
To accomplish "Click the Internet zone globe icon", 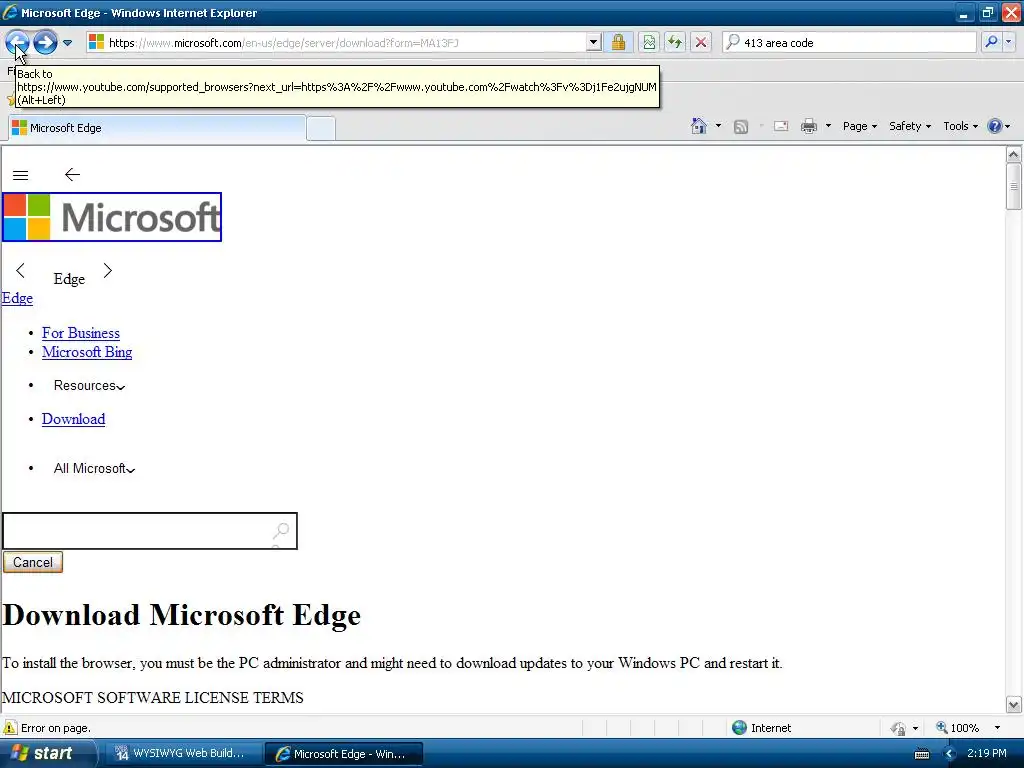I will point(739,728).
